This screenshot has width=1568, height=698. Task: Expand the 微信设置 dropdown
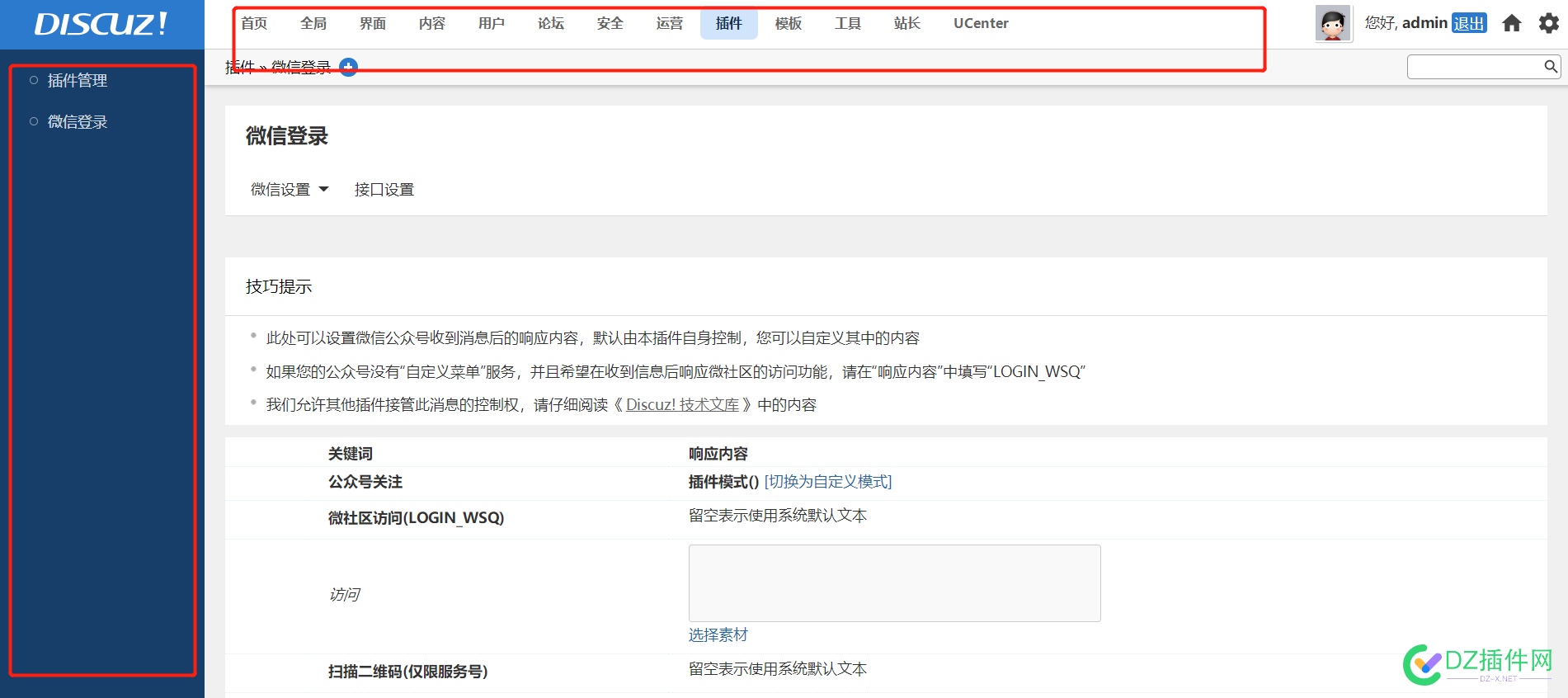coord(290,190)
